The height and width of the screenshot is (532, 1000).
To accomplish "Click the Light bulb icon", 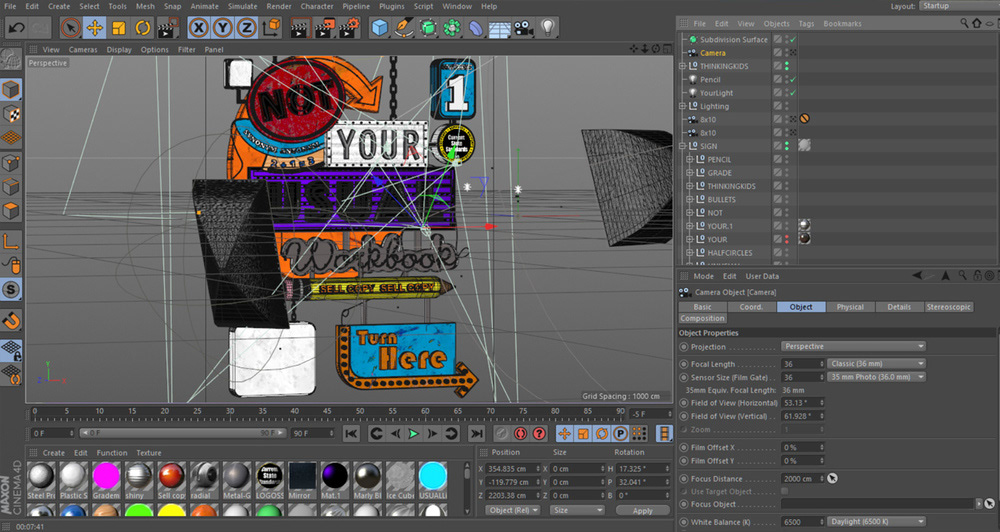I will pos(547,28).
